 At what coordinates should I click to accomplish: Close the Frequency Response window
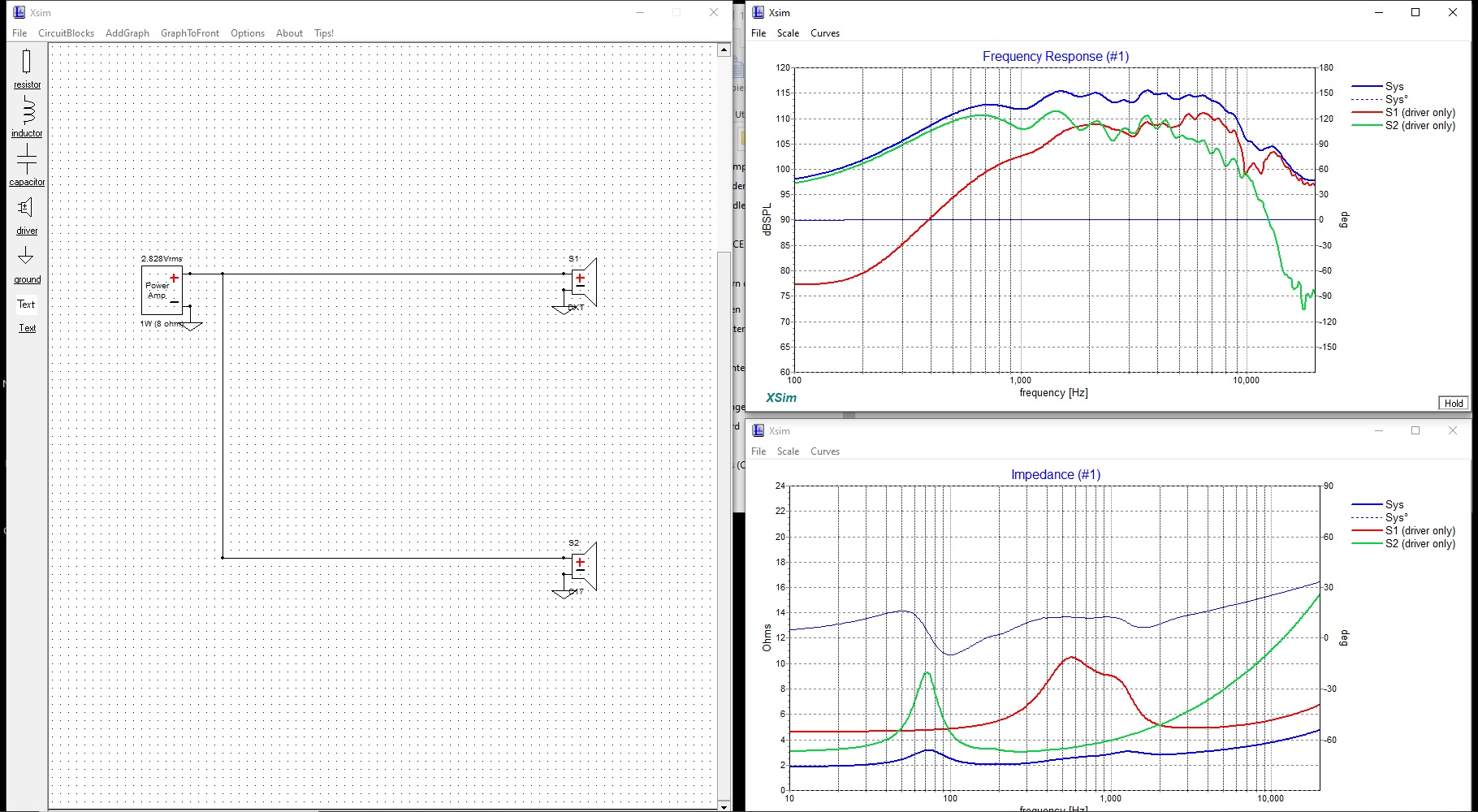tap(1453, 12)
